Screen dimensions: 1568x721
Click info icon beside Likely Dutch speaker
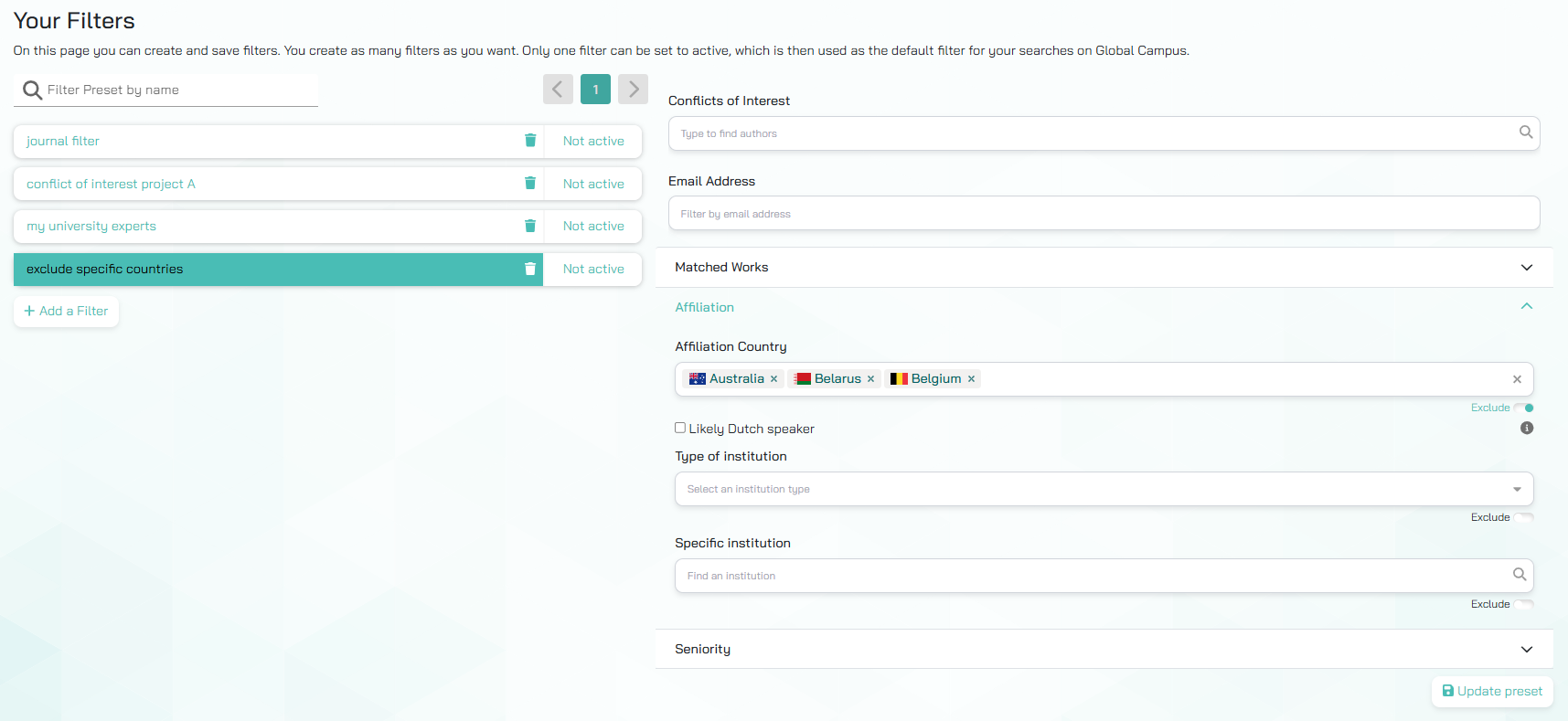[1526, 429]
